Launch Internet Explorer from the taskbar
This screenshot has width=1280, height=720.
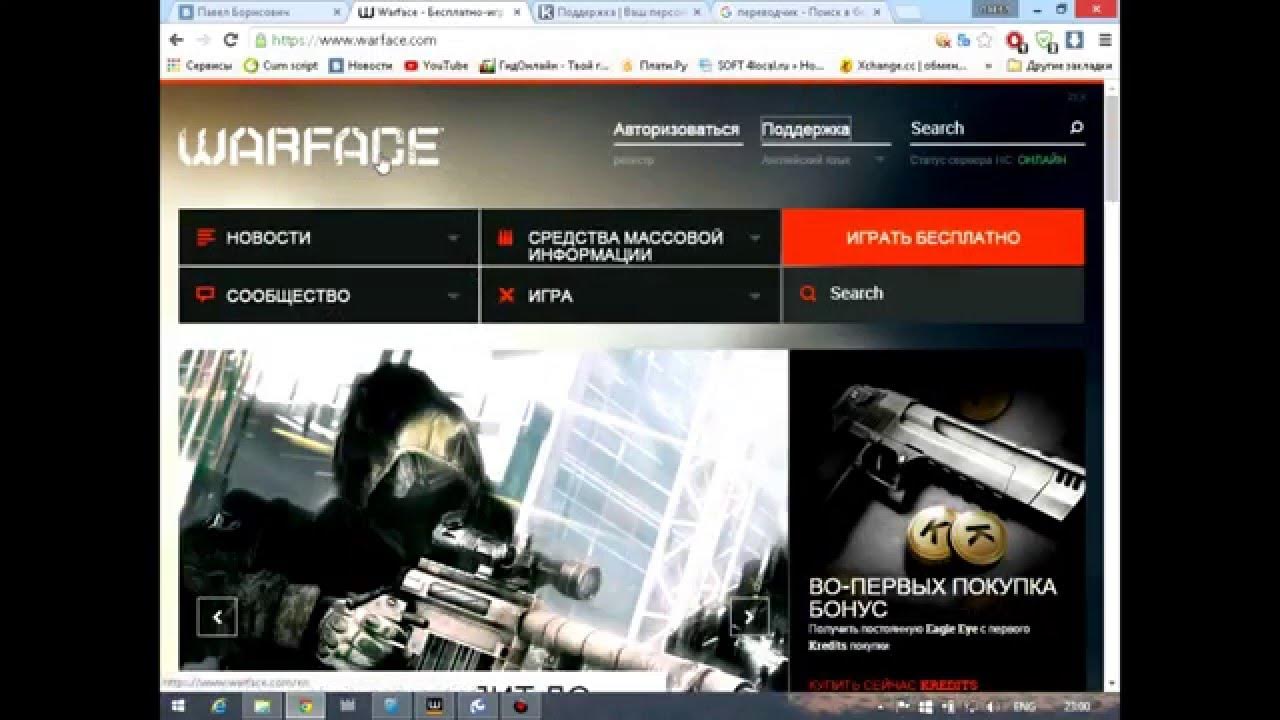(x=218, y=706)
